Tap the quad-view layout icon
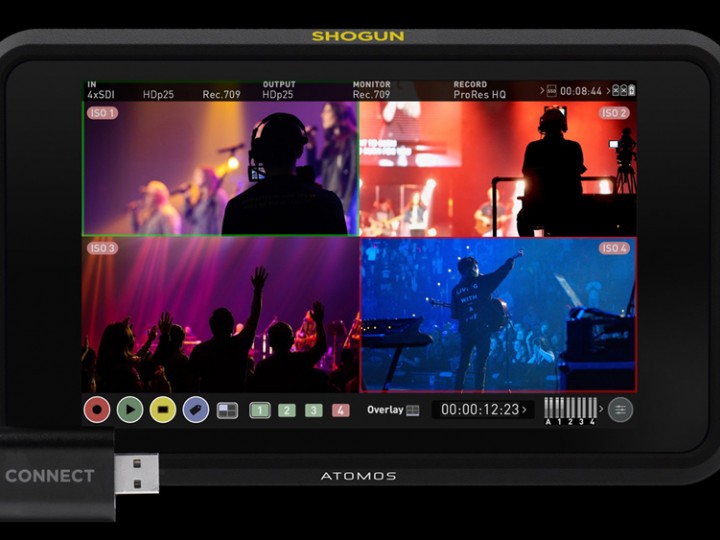 [227, 410]
